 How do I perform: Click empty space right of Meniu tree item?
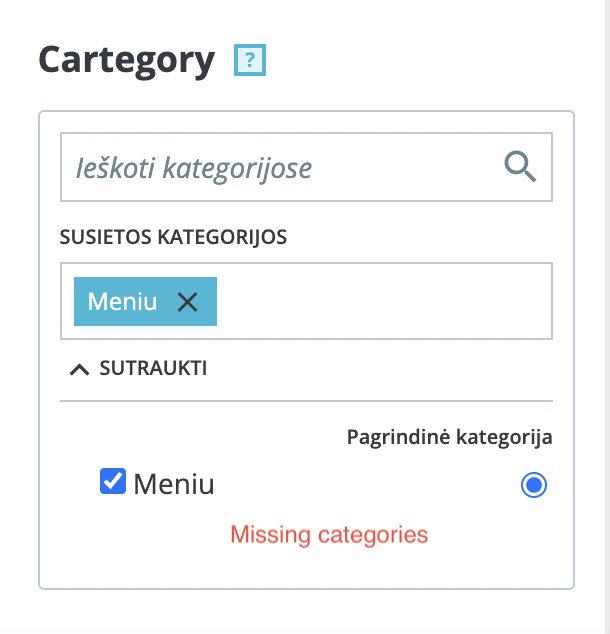pyautogui.click(x=364, y=484)
